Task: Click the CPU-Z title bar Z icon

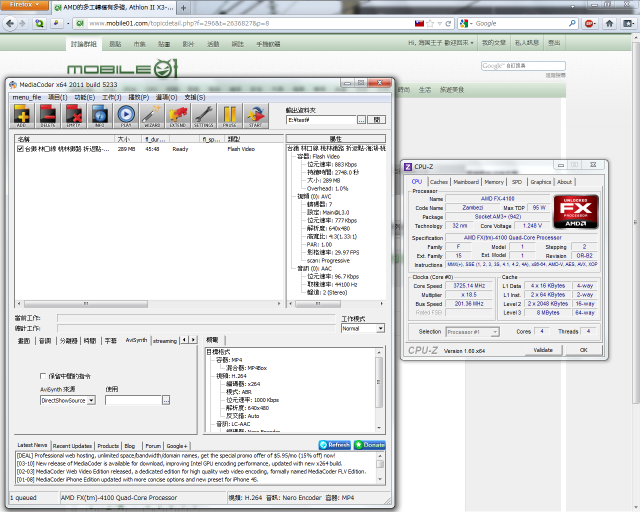Action: (x=408, y=167)
